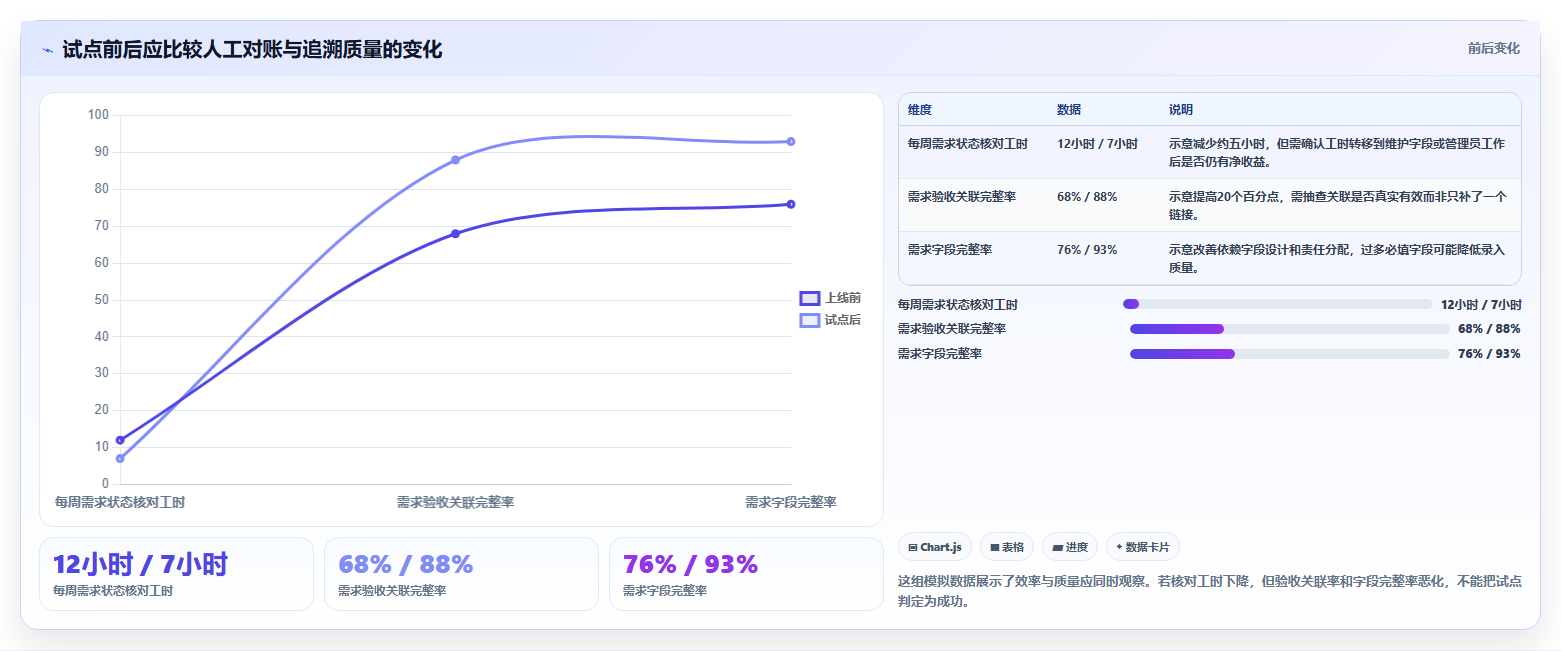
Task: Click the 76% / 93% value beside the progress bar
Action: click(1489, 354)
